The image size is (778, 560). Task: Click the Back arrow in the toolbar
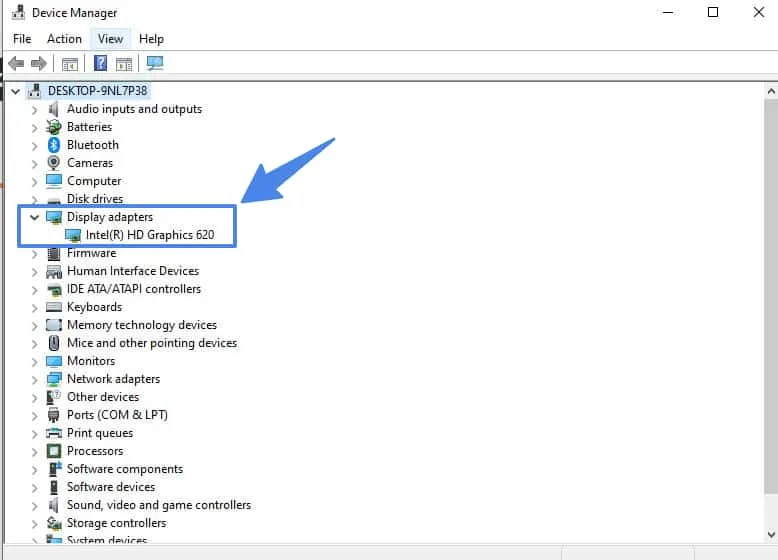tap(16, 63)
